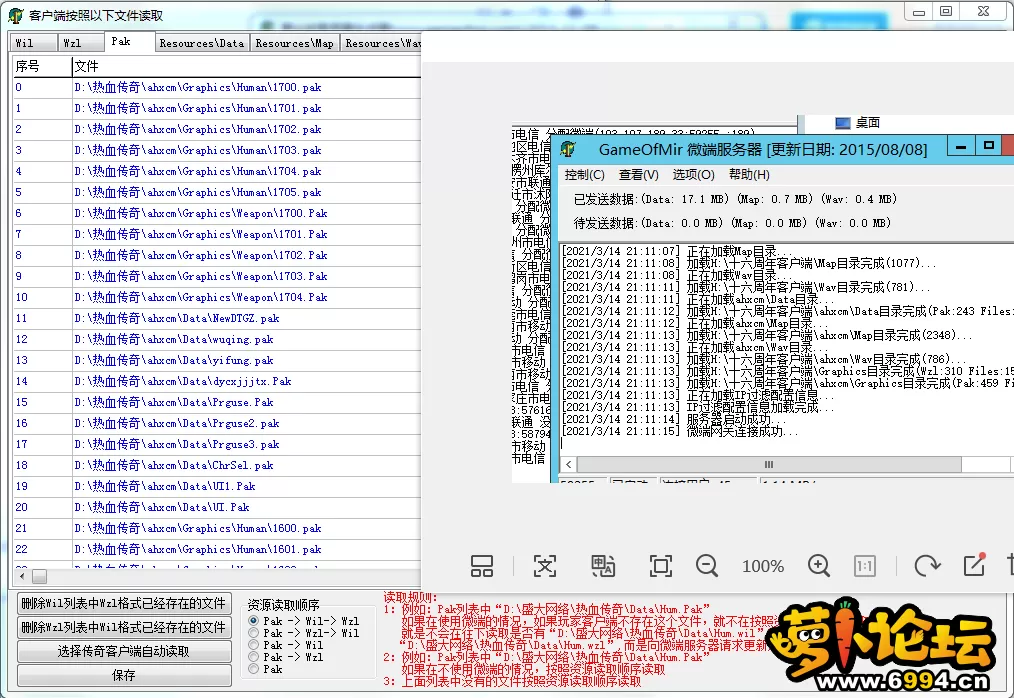Click the rotate clockwise icon
This screenshot has height=698, width=1014.
(x=927, y=566)
